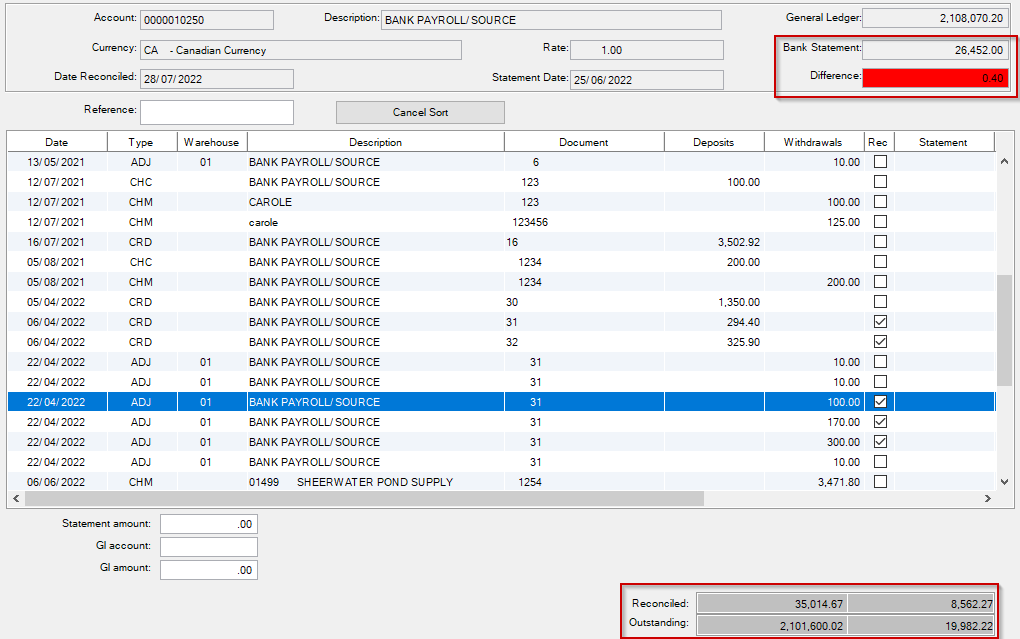The height and width of the screenshot is (639, 1020).
Task: Toggle Rec checkbox for 3,502.92 deposit row
Action: click(880, 242)
